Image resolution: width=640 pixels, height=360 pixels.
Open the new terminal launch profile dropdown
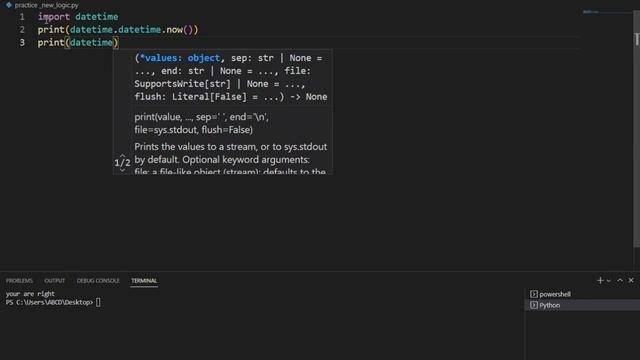609,281
